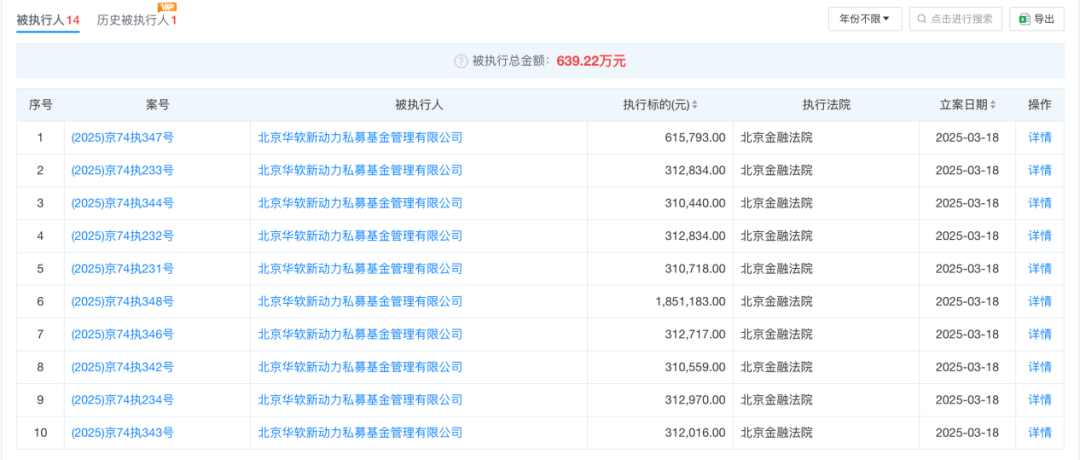Viewport: 1080px width, 460px height.
Task: Open case (2025)京74执232号
Action: coord(123,236)
